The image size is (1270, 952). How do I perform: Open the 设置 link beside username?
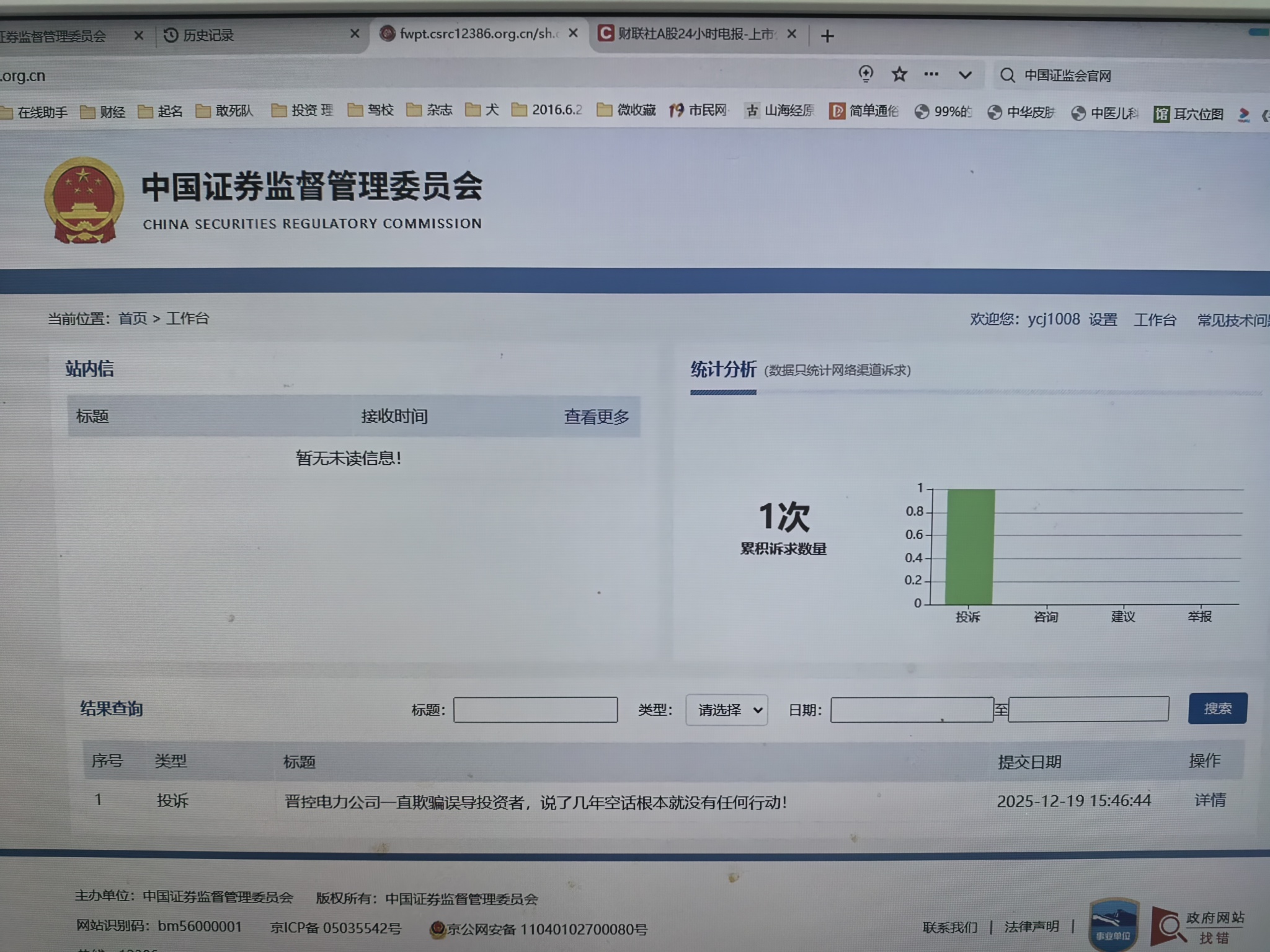1103,320
